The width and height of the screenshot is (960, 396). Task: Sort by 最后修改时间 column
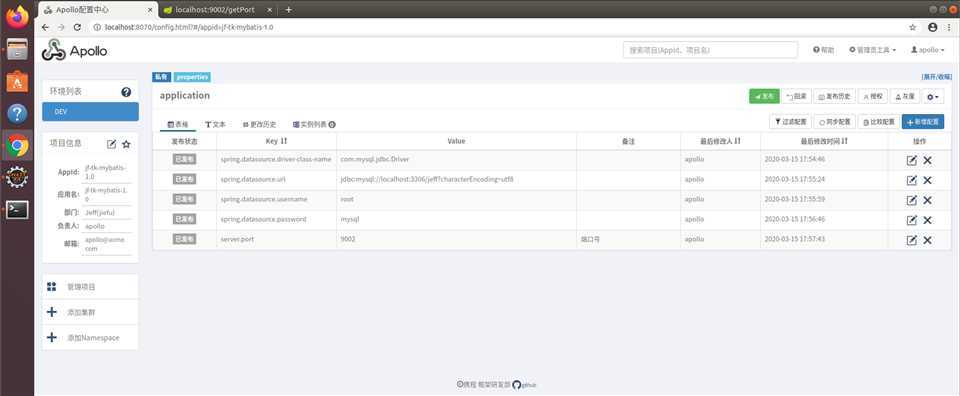click(x=844, y=141)
